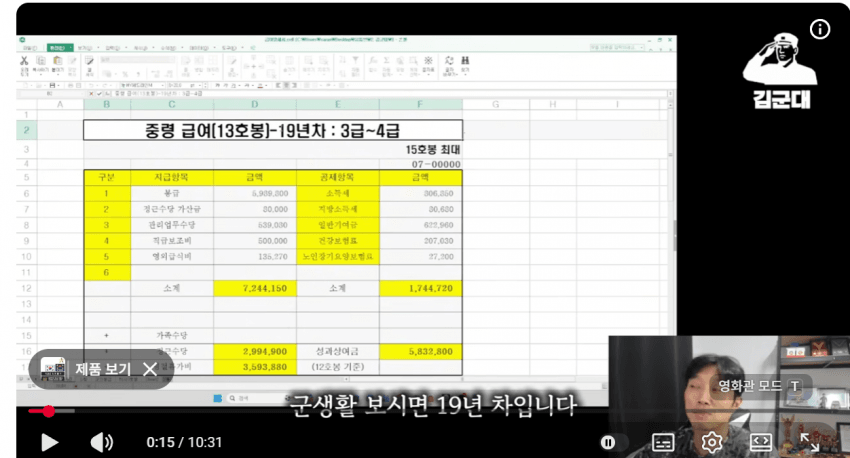Open the 데이터 (Data) menu

[199, 48]
